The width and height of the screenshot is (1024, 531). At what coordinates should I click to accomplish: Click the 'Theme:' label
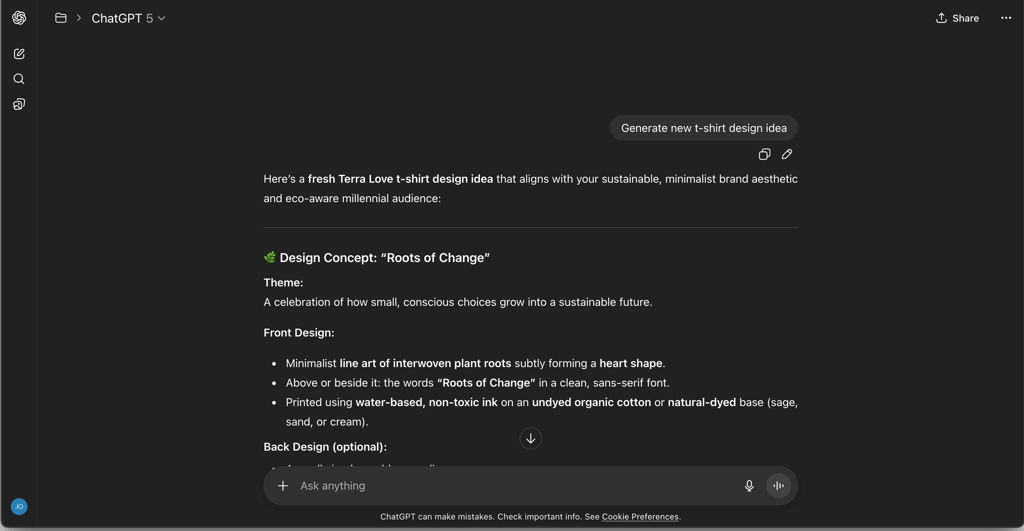[283, 283]
